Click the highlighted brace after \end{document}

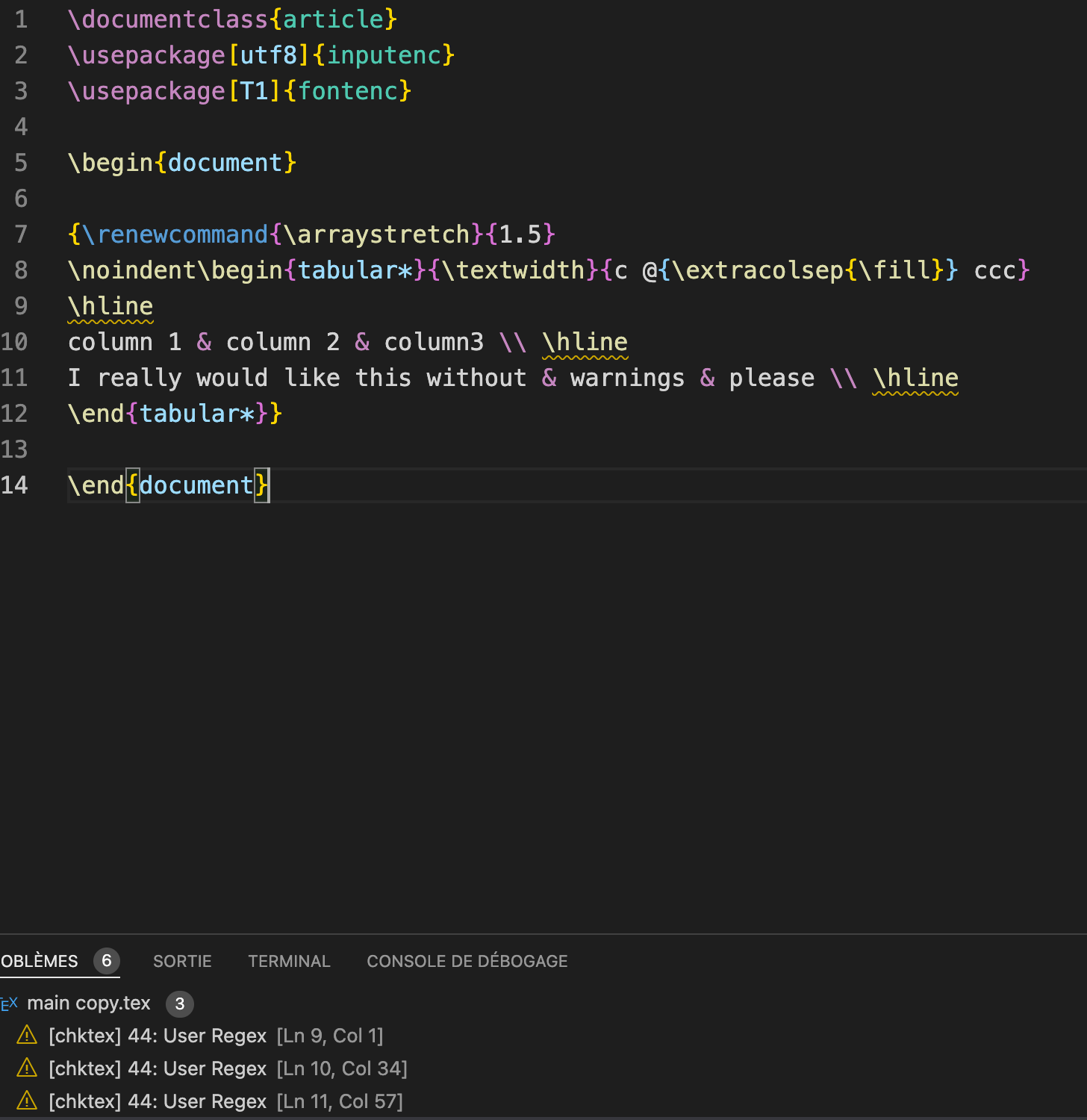263,485
